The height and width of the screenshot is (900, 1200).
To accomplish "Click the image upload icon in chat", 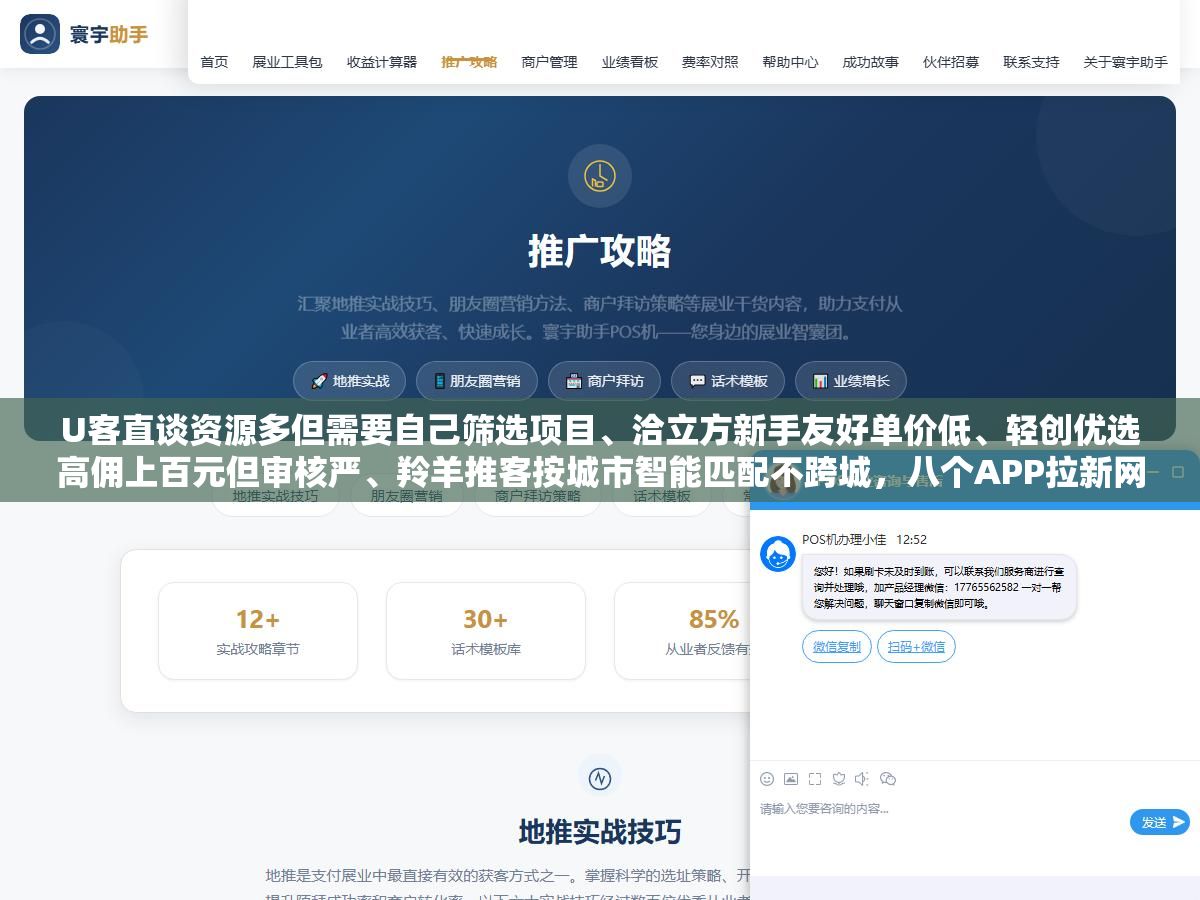I will (791, 779).
